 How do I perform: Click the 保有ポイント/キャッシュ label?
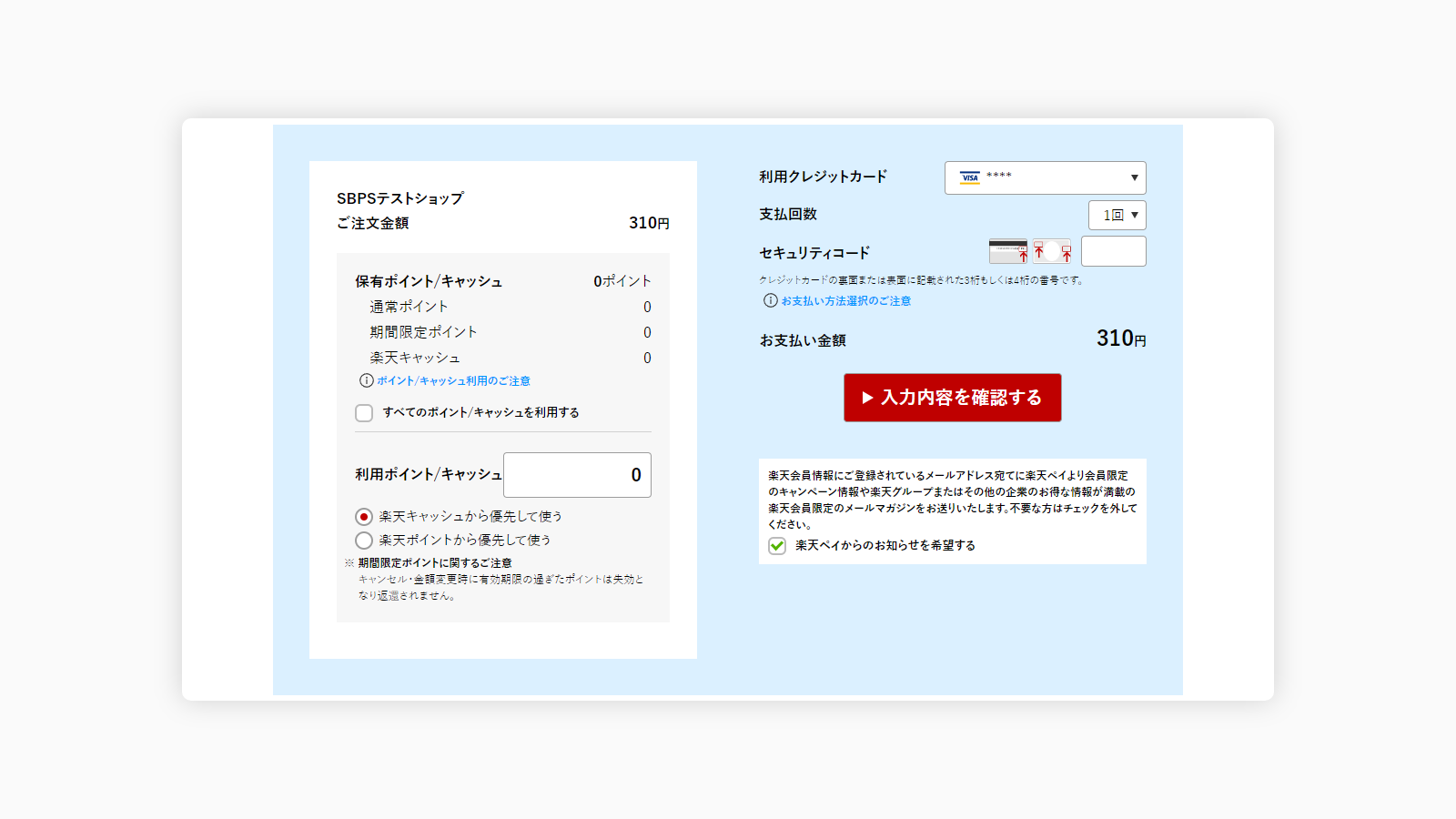click(x=429, y=281)
